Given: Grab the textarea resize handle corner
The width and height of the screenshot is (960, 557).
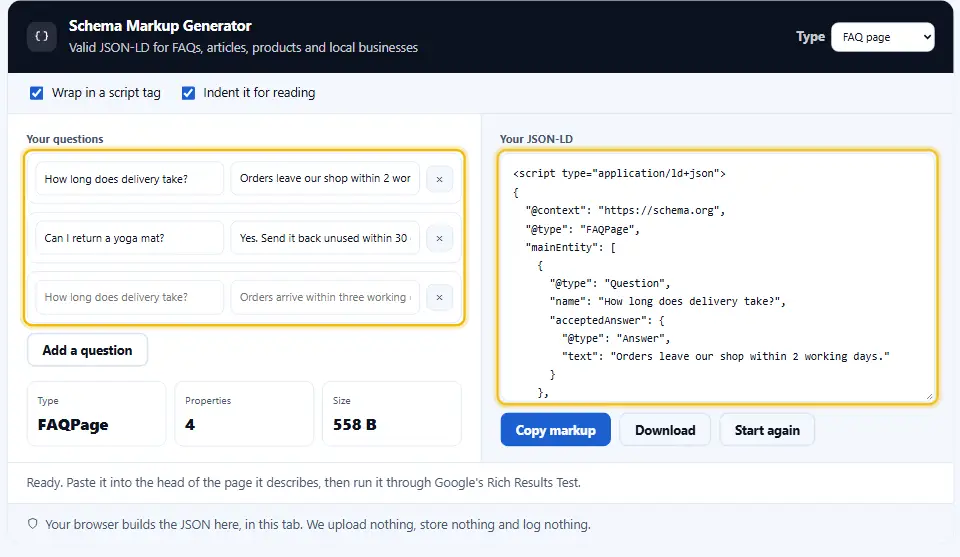Looking at the screenshot, I should point(929,397).
